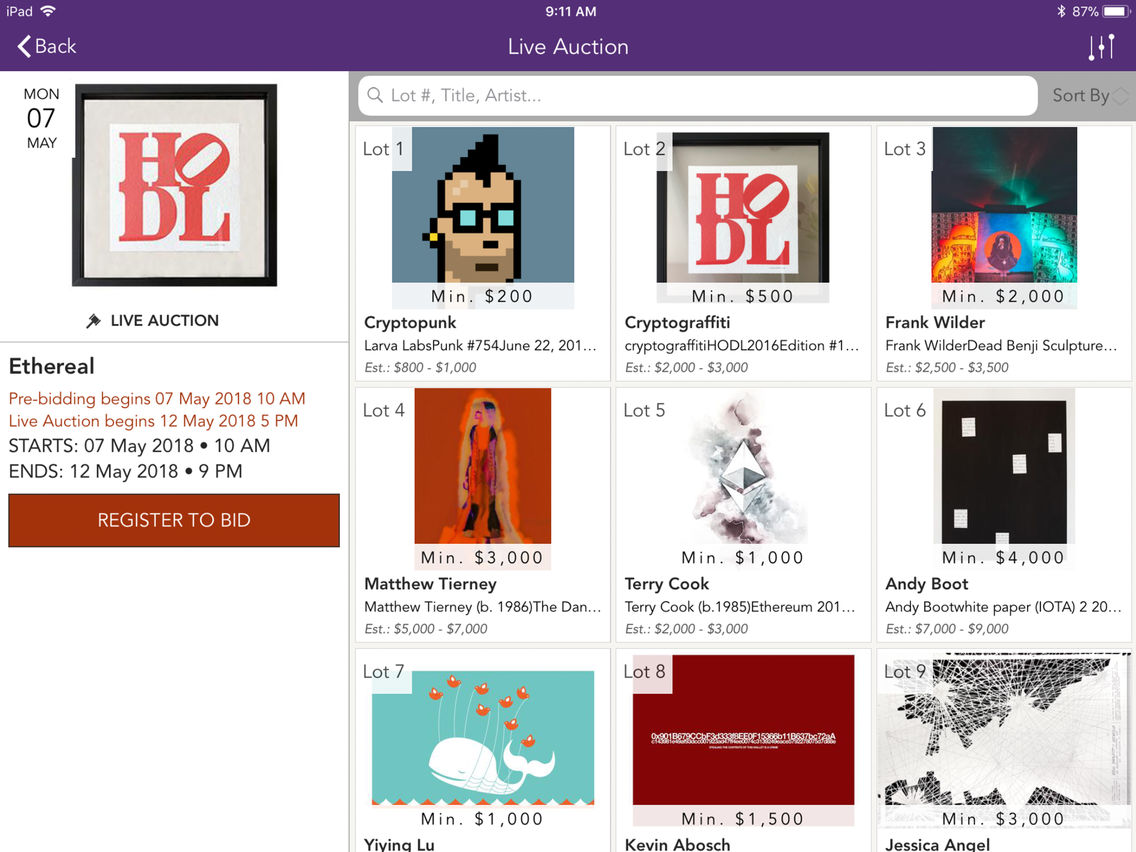Click the Min. $1,500 price label
Screen dimensions: 1136x852
(x=743, y=819)
